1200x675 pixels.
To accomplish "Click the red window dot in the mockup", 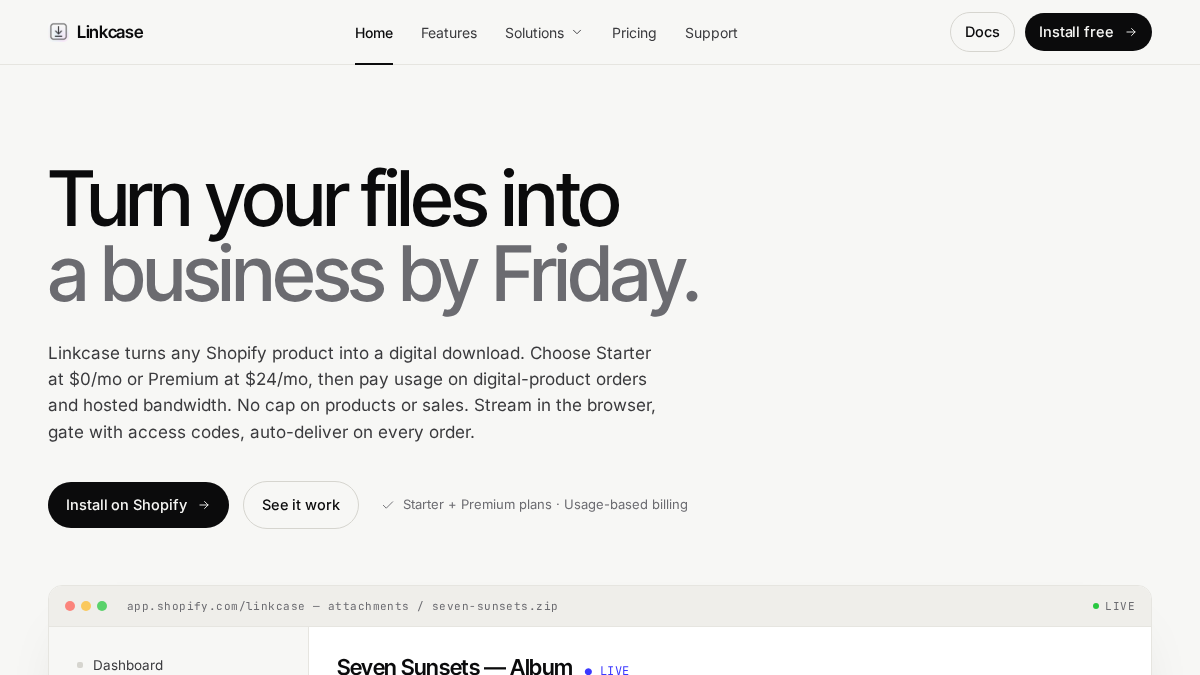I will coord(70,606).
